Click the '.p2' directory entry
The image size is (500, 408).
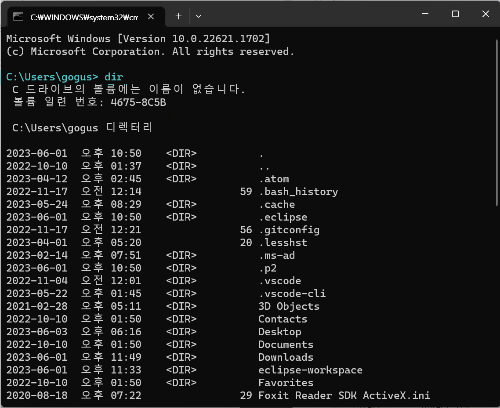click(268, 268)
